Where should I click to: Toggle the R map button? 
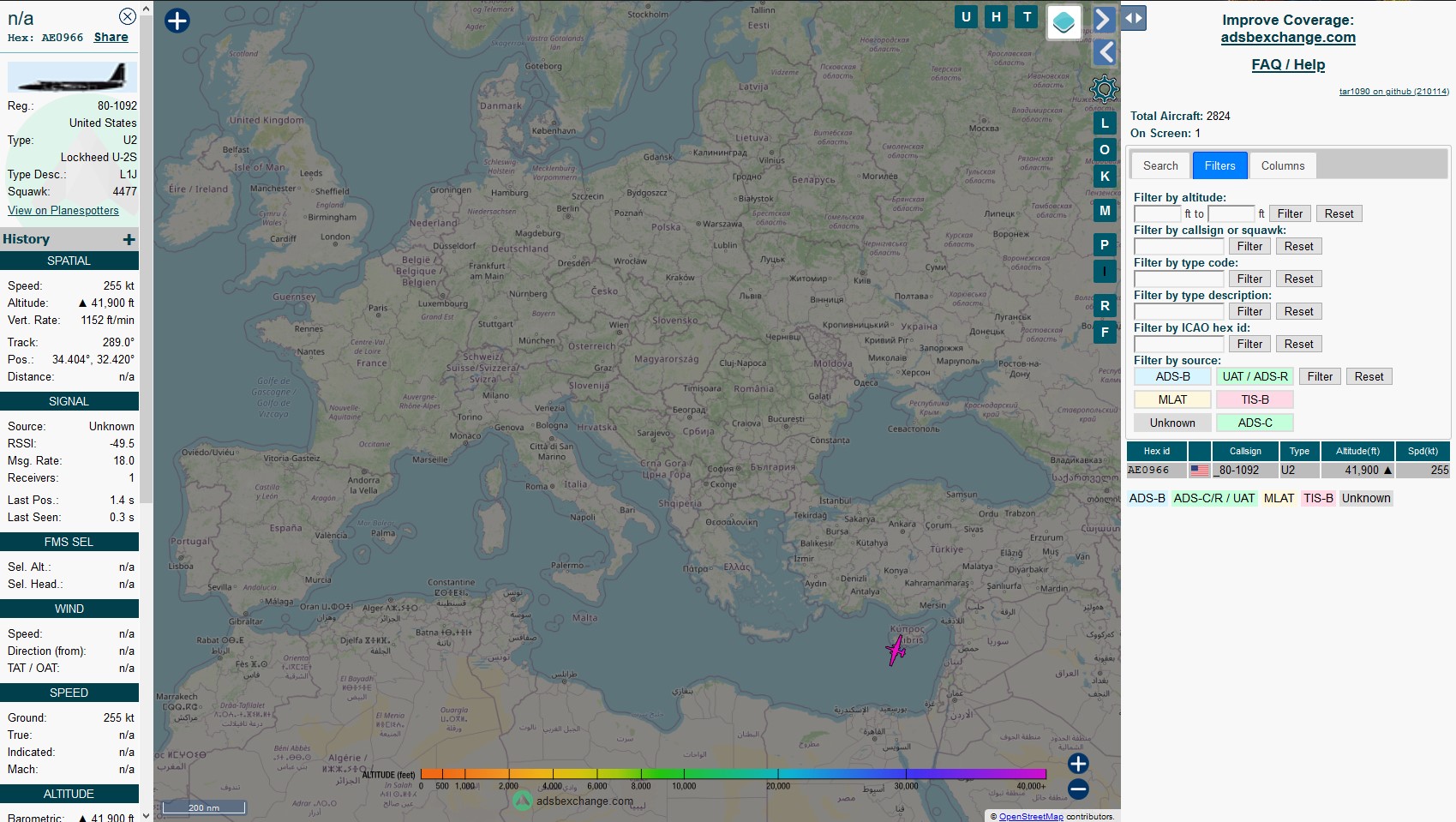1105,306
